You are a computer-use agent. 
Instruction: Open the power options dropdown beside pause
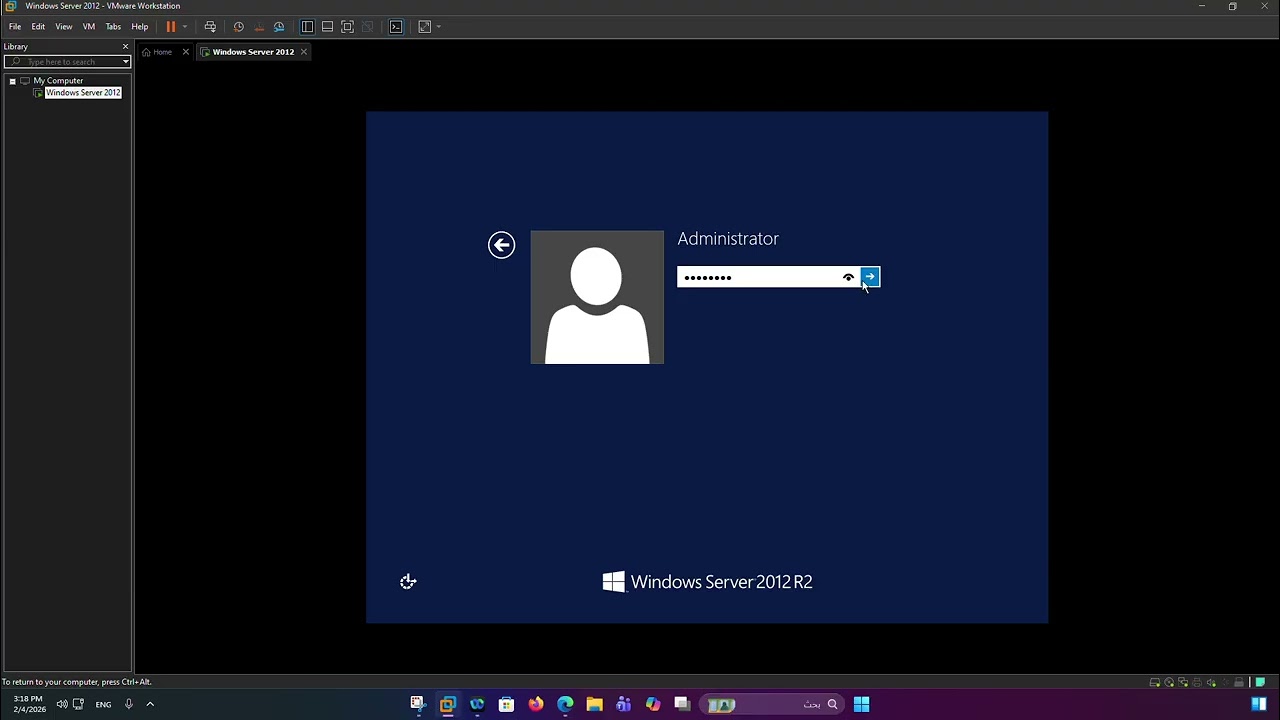click(185, 27)
